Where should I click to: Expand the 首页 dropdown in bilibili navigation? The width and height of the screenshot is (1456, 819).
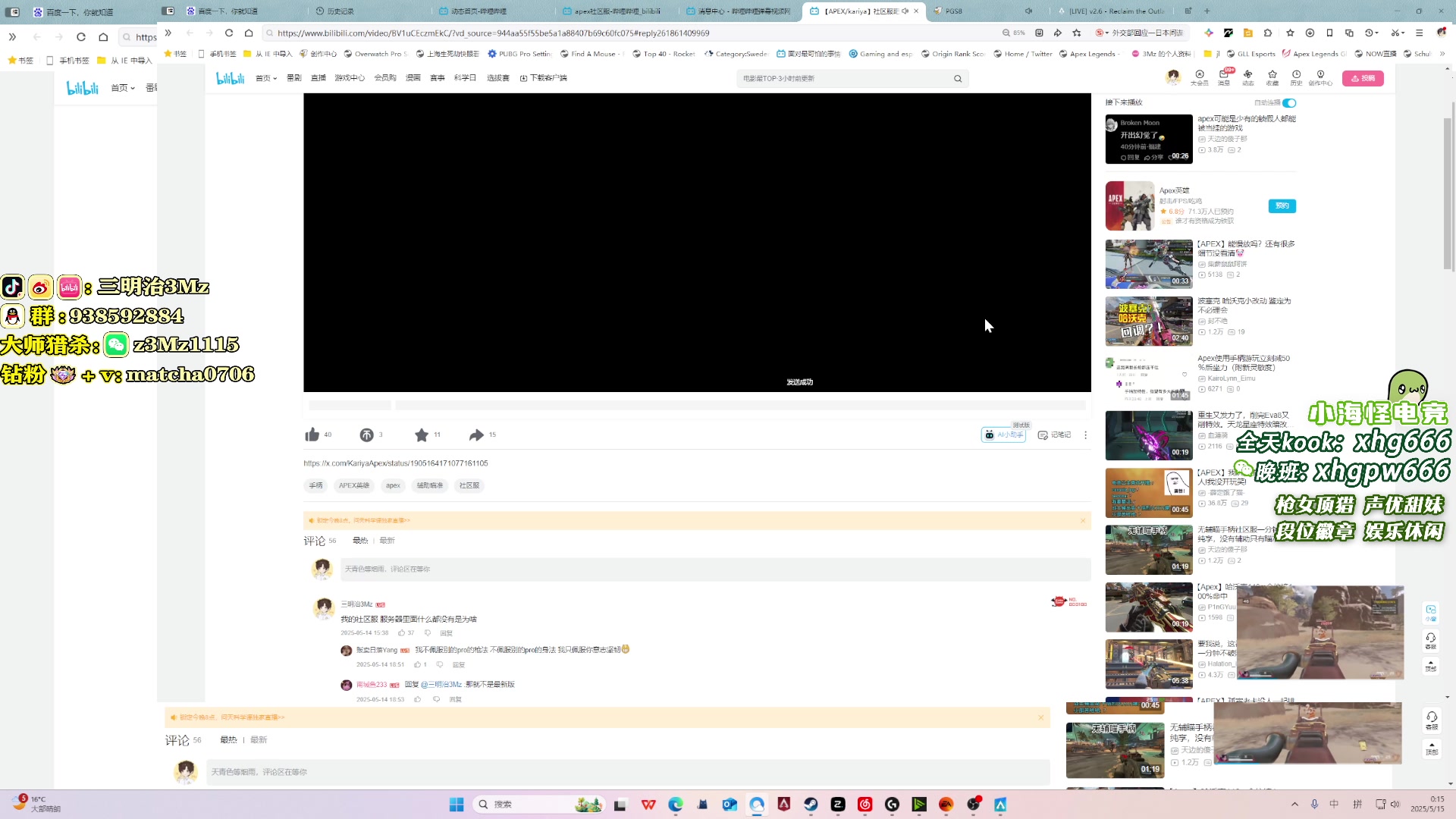click(266, 78)
